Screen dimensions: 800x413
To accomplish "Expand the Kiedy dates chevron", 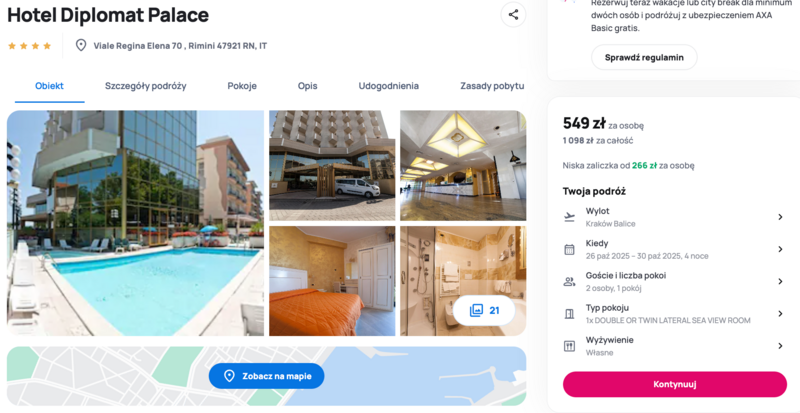I will 780,249.
